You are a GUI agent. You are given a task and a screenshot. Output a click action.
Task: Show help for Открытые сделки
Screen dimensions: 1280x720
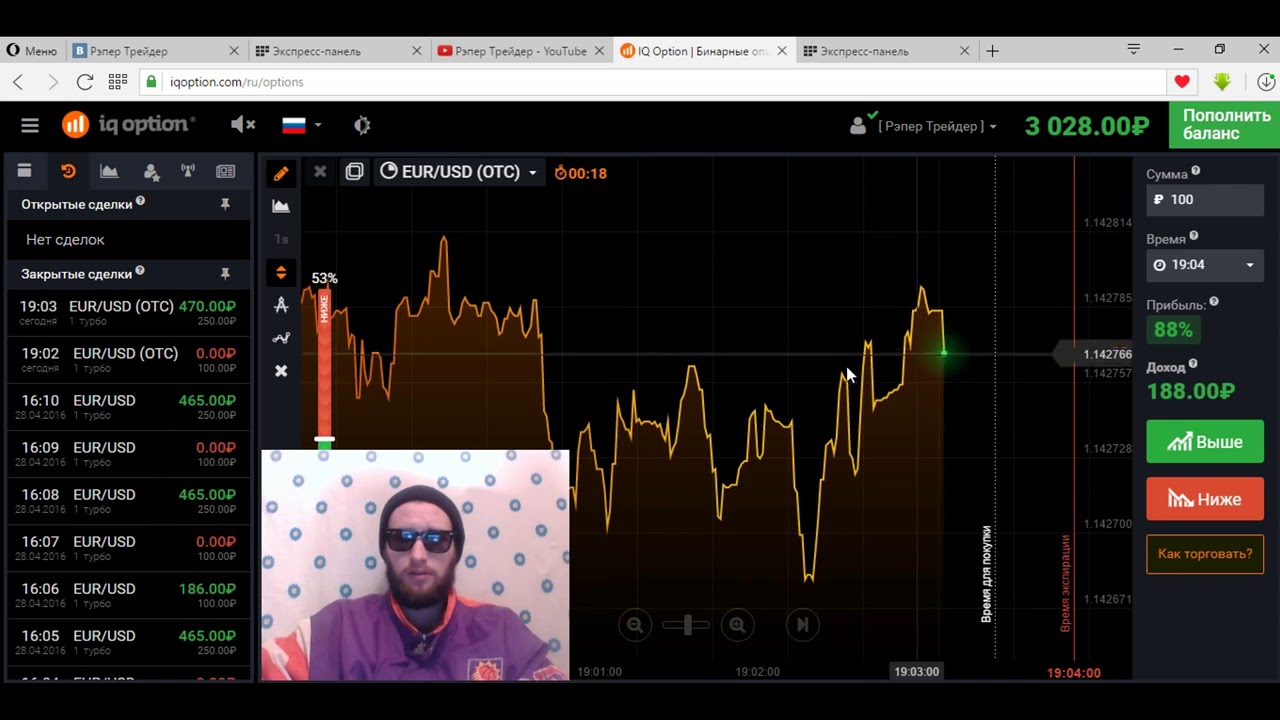(x=140, y=201)
